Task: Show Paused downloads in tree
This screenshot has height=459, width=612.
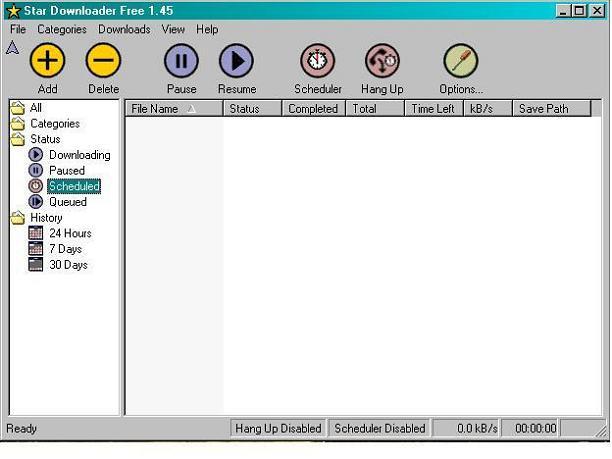Action: point(67,171)
